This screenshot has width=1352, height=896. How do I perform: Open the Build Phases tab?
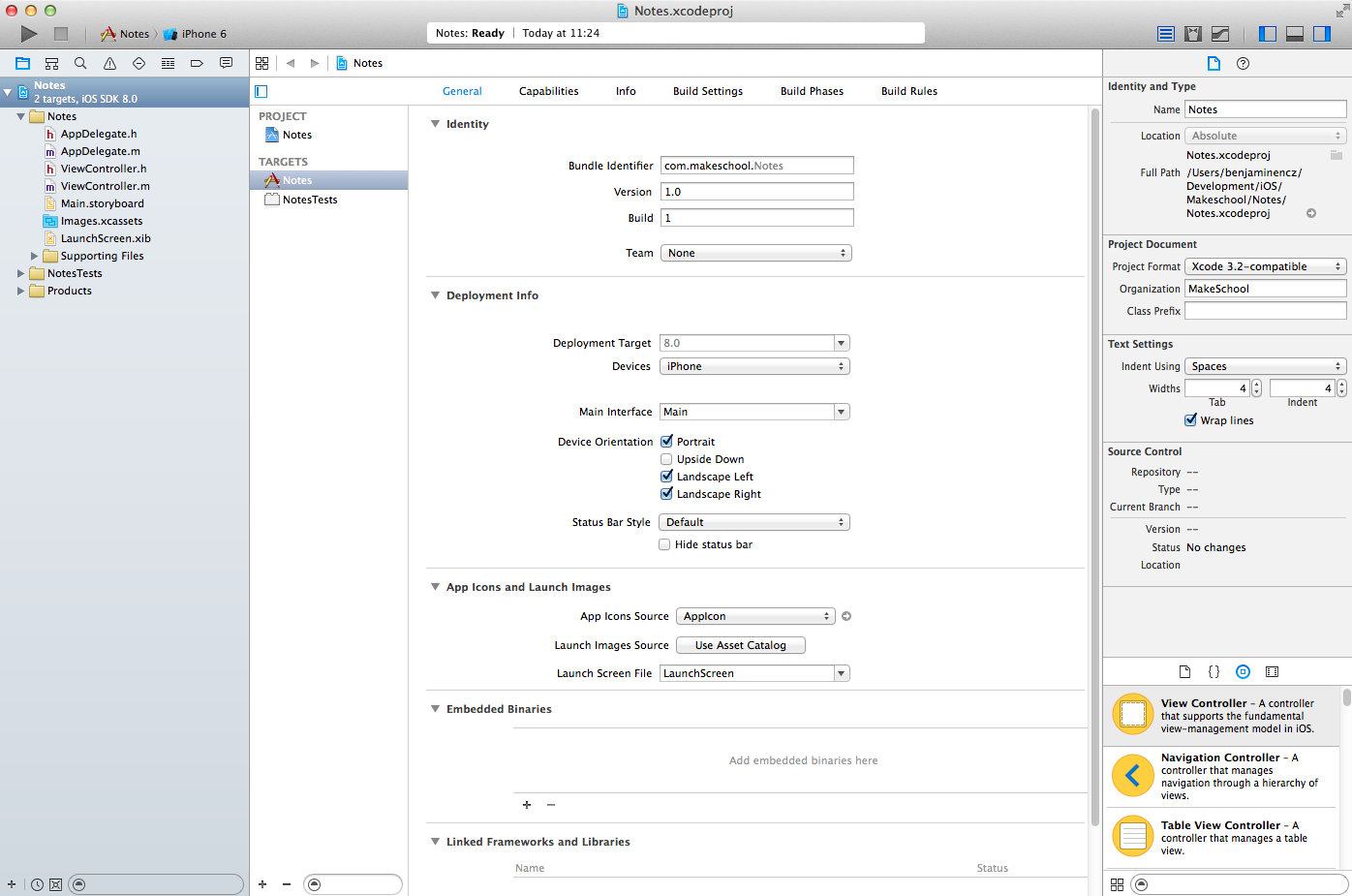pos(812,91)
